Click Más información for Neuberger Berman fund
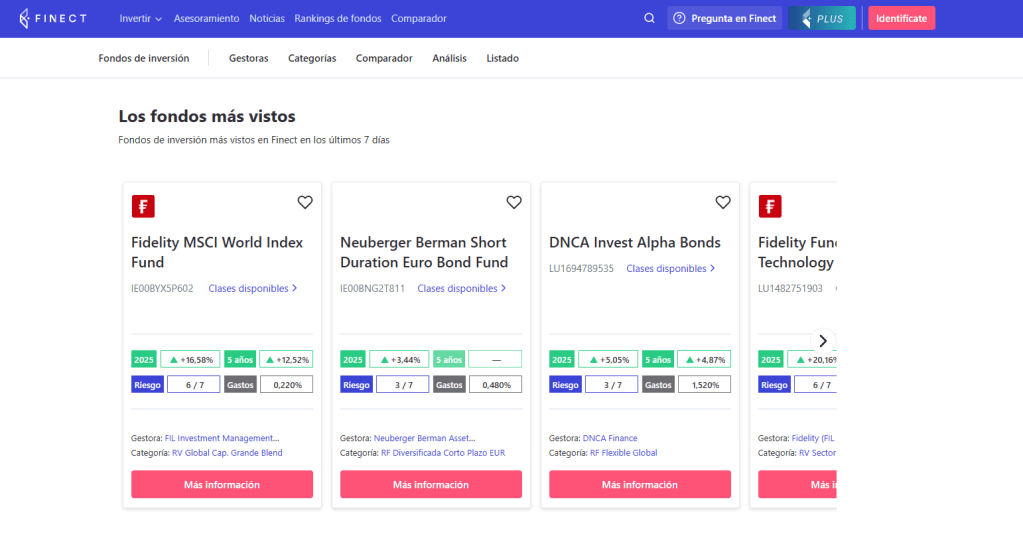The image size is (1023, 542). point(430,484)
